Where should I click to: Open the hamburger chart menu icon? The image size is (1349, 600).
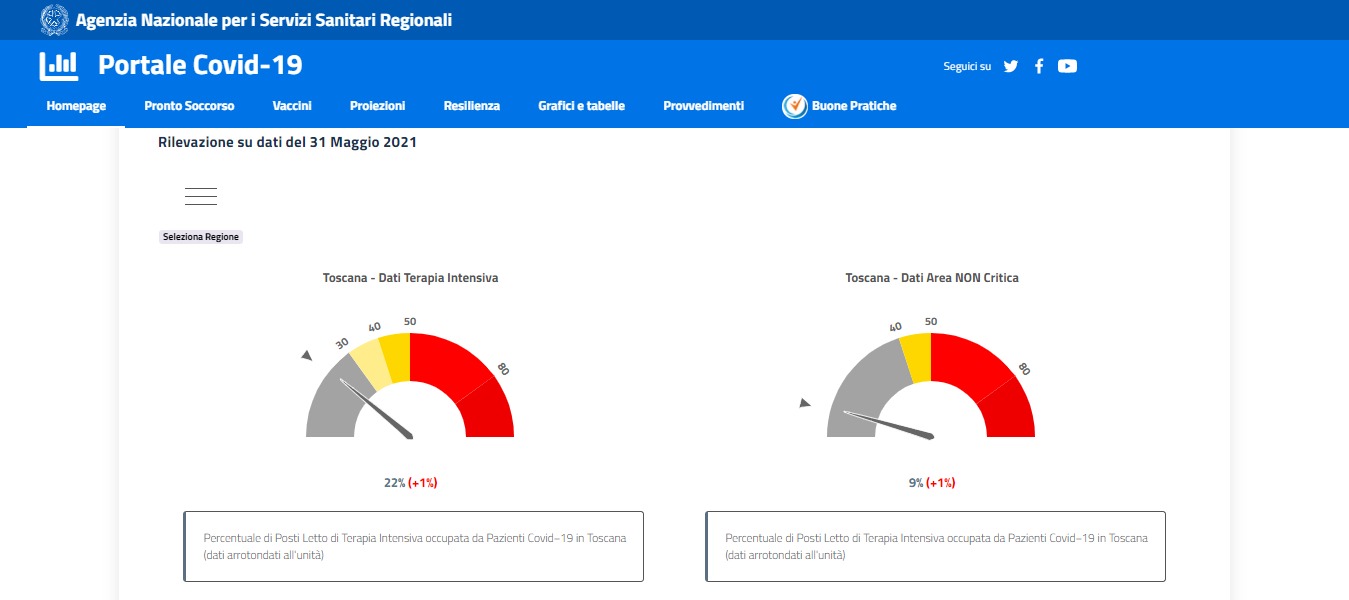pos(201,196)
